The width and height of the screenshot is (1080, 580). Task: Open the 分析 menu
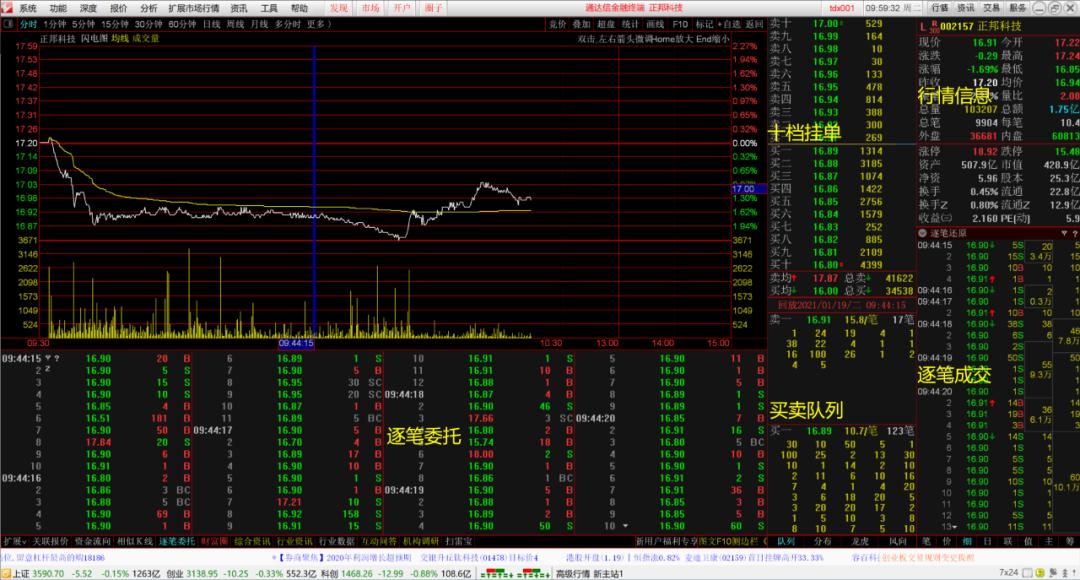click(148, 8)
